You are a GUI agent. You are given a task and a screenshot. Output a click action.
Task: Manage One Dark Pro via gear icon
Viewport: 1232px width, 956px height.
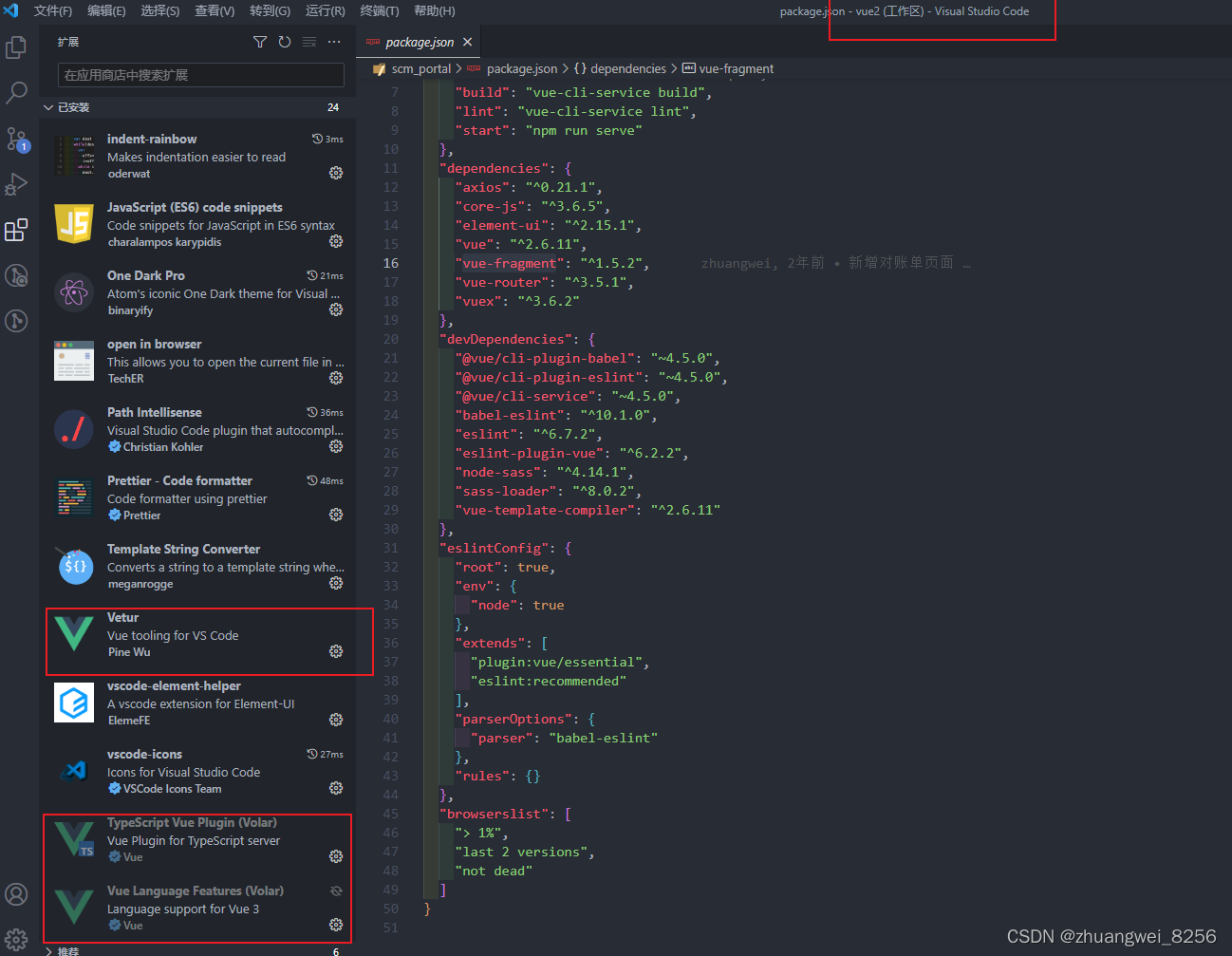click(336, 309)
